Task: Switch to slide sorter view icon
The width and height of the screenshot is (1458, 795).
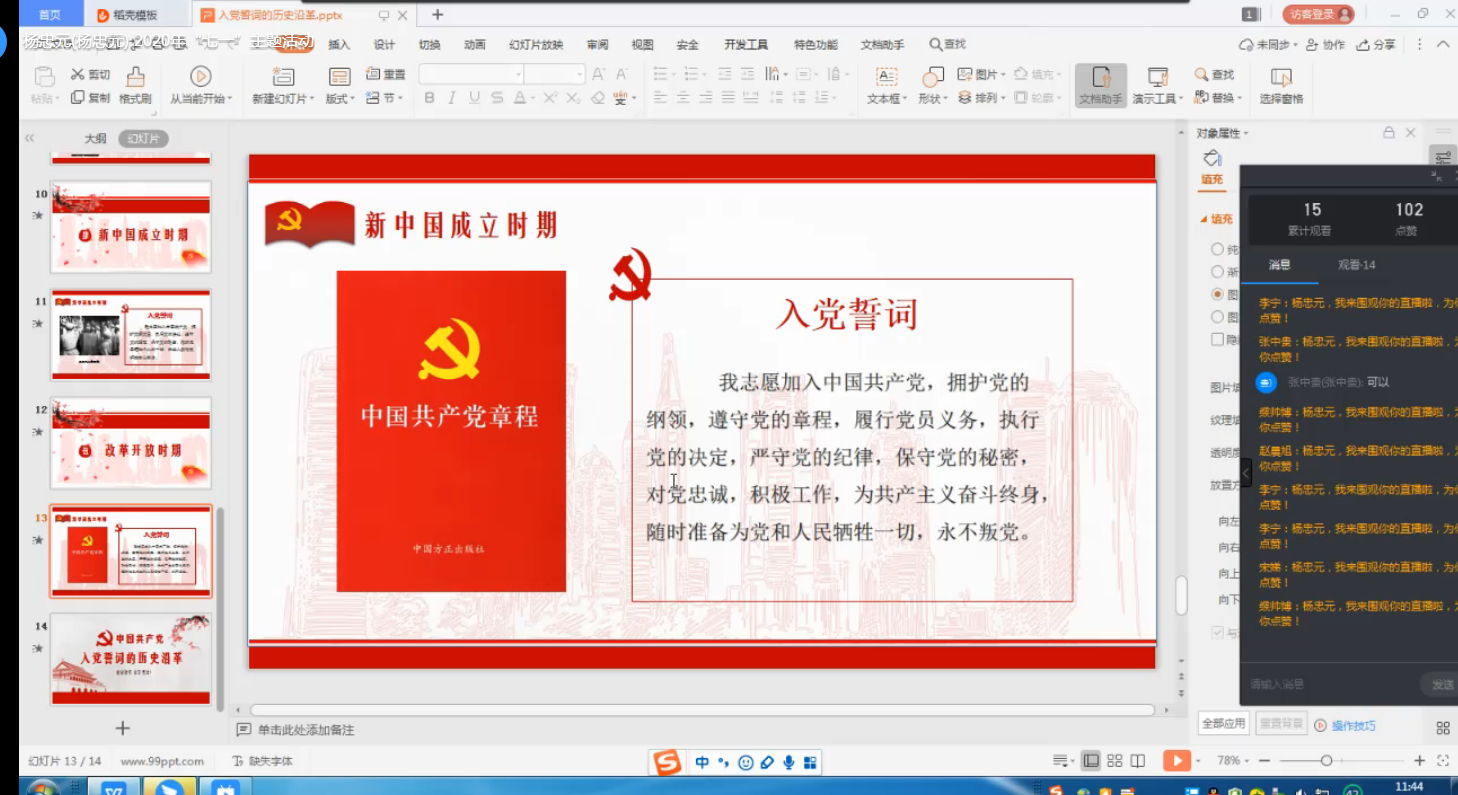Action: 1115,761
